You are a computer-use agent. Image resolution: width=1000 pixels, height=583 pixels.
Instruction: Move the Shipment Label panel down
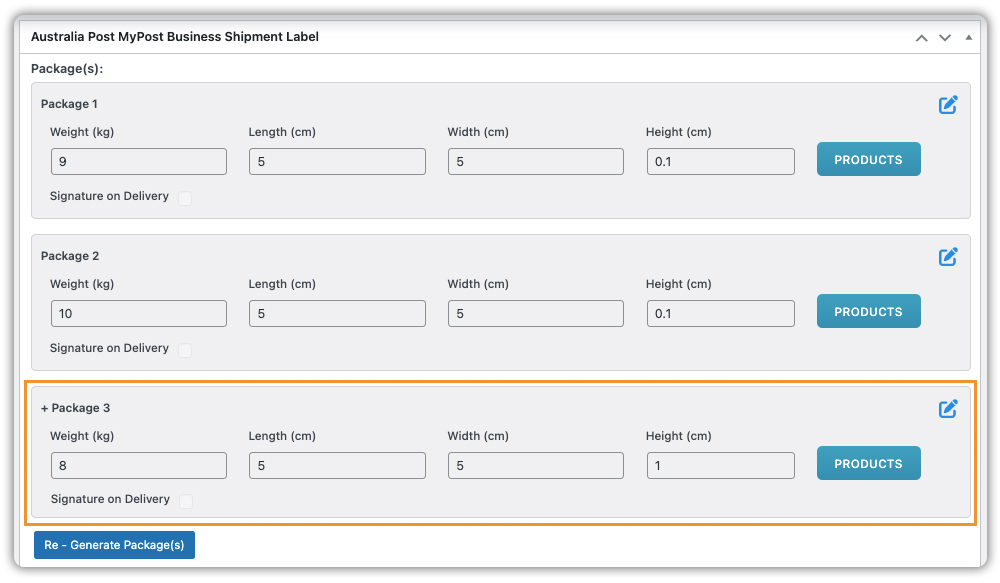click(945, 38)
